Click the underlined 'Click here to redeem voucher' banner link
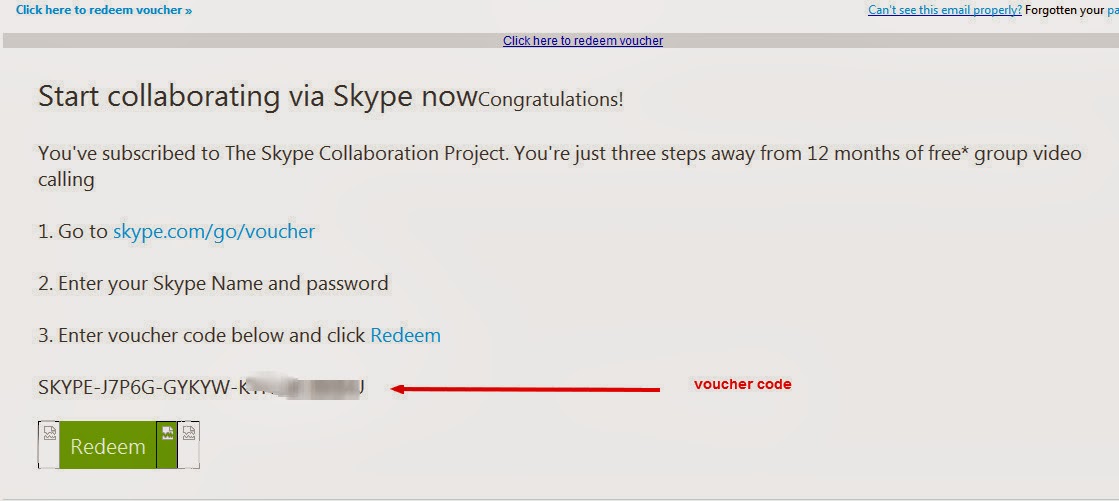The width and height of the screenshot is (1119, 501). click(583, 41)
